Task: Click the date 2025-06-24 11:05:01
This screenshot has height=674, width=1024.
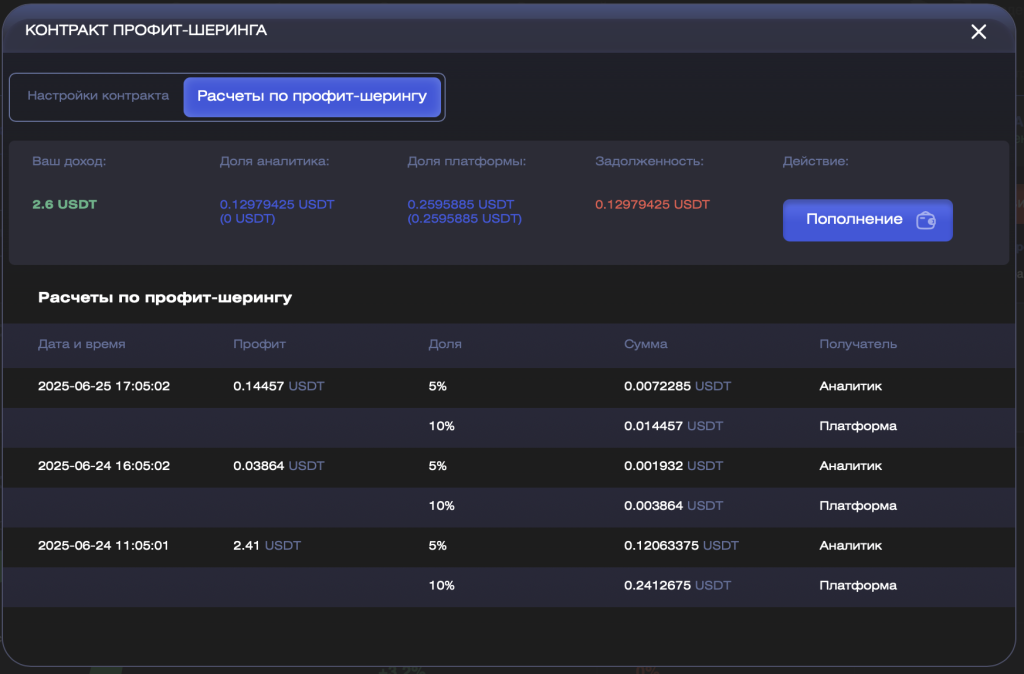Action: click(103, 545)
